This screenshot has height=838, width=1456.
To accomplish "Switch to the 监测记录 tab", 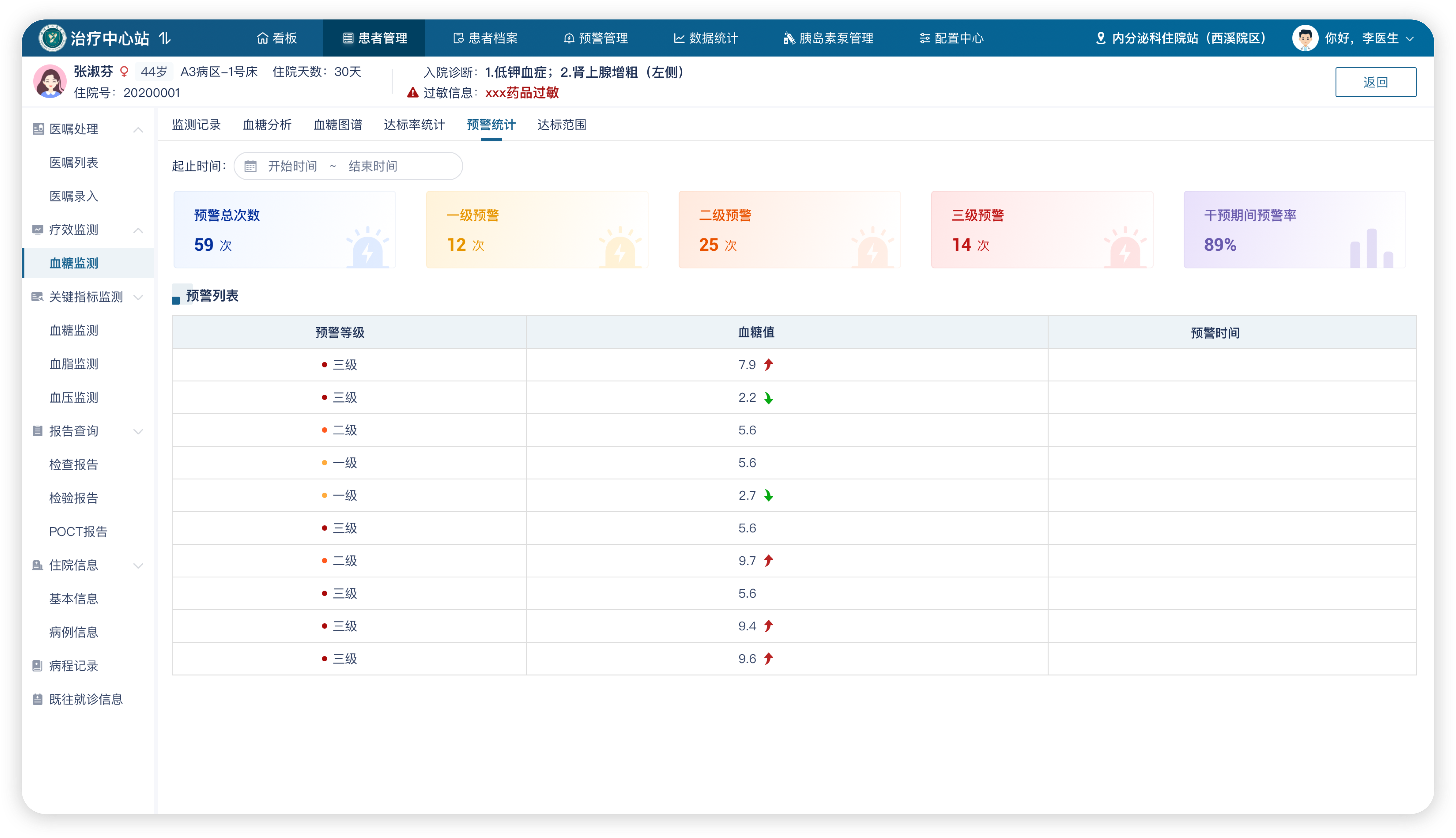I will pyautogui.click(x=196, y=125).
